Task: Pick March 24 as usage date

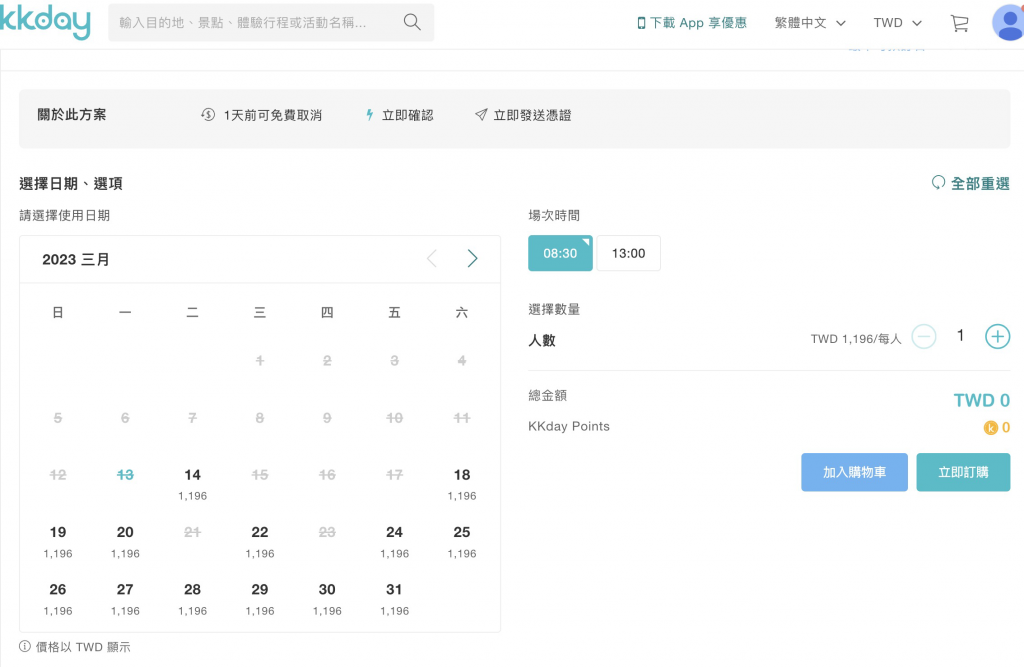Action: click(x=394, y=542)
